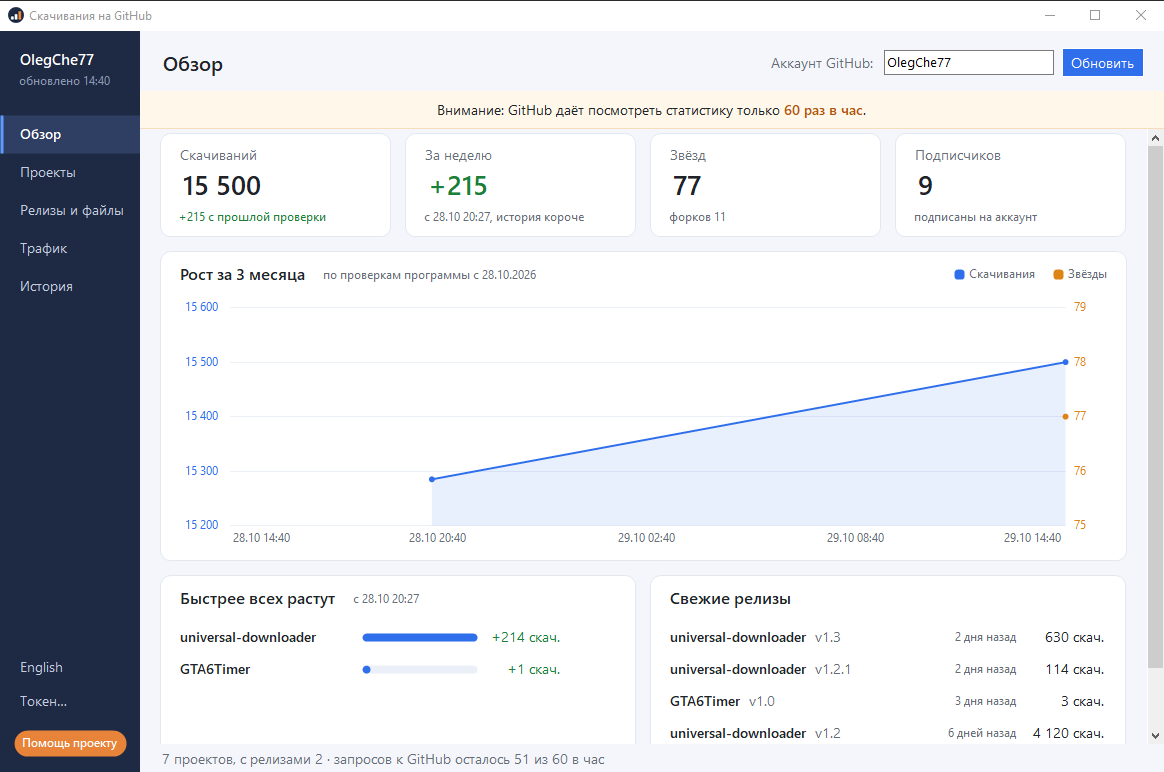Viewport: 1164px width, 772px height.
Task: Select GTA6Timer in Быстрее всех растут
Action: click(215, 670)
